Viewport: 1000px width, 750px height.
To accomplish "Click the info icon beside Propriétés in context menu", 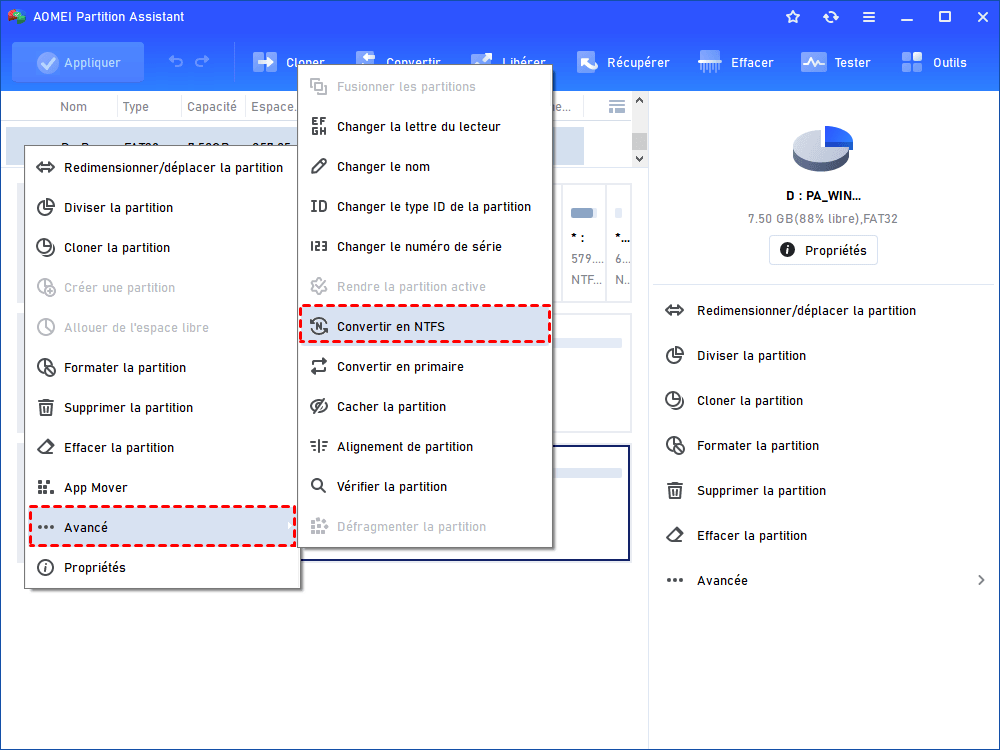I will pyautogui.click(x=45, y=568).
